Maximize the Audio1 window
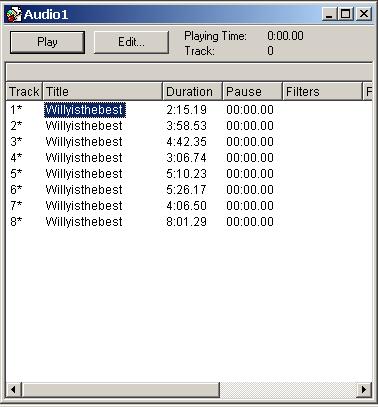 tap(345, 14)
